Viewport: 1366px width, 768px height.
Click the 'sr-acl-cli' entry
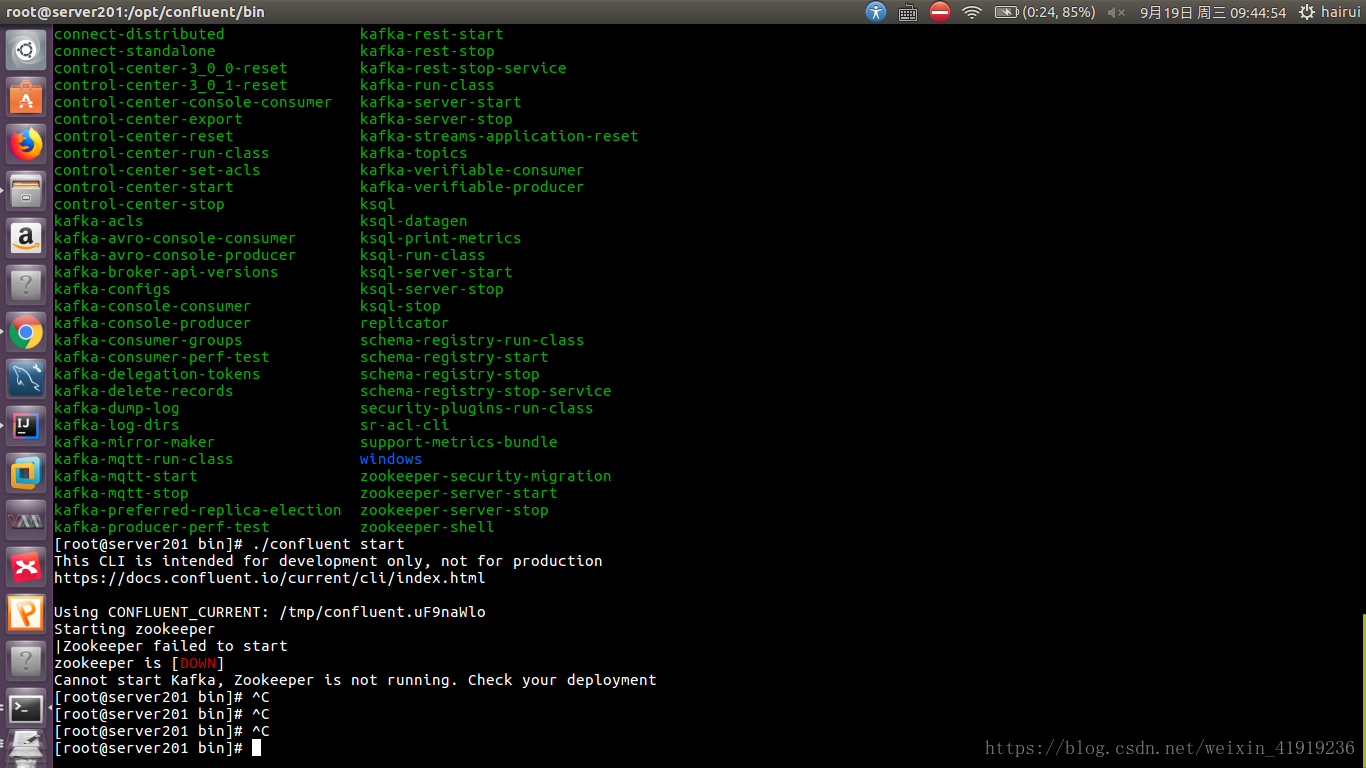405,425
